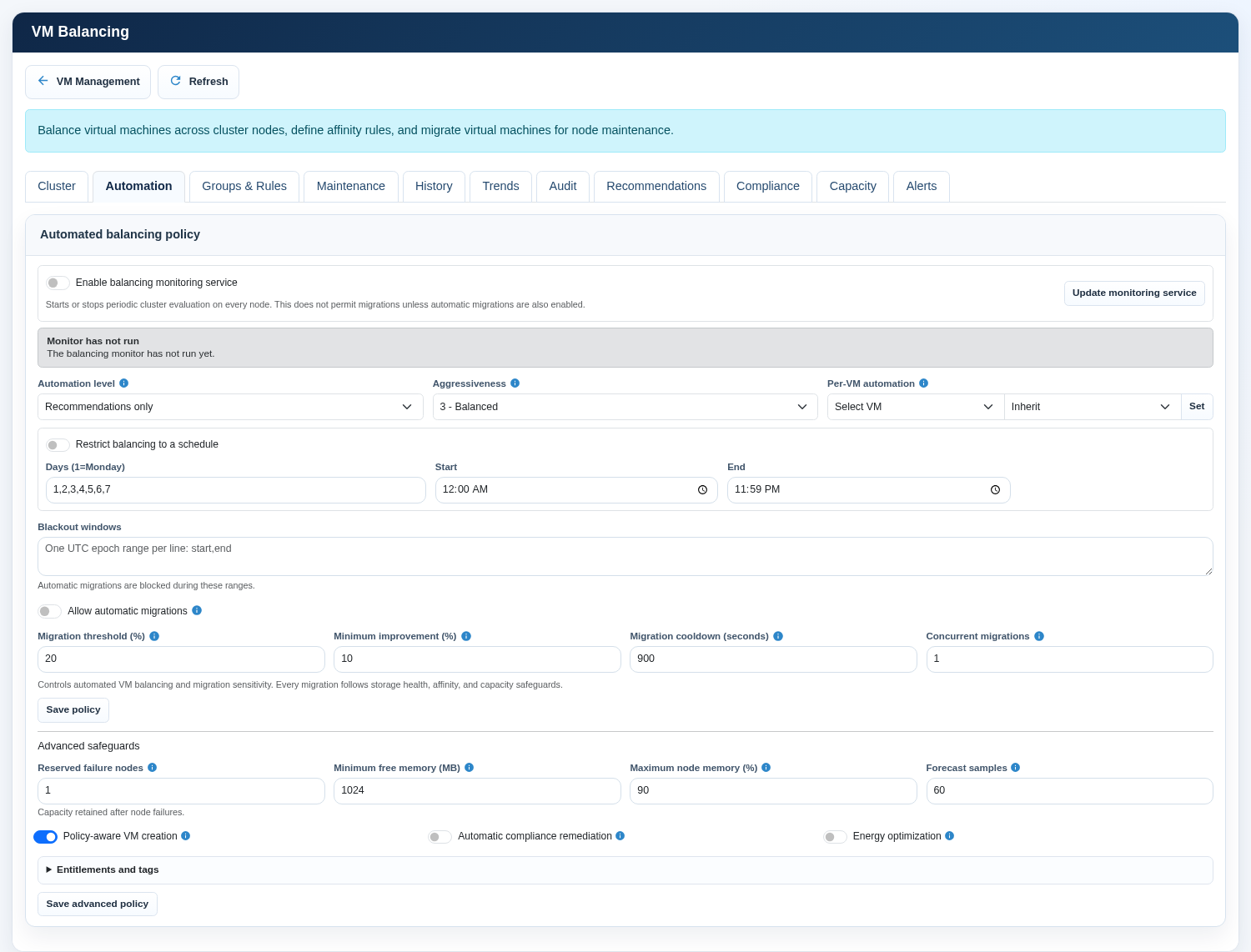1251x952 pixels.
Task: Open the Aggressiveness dropdown
Action: point(625,407)
